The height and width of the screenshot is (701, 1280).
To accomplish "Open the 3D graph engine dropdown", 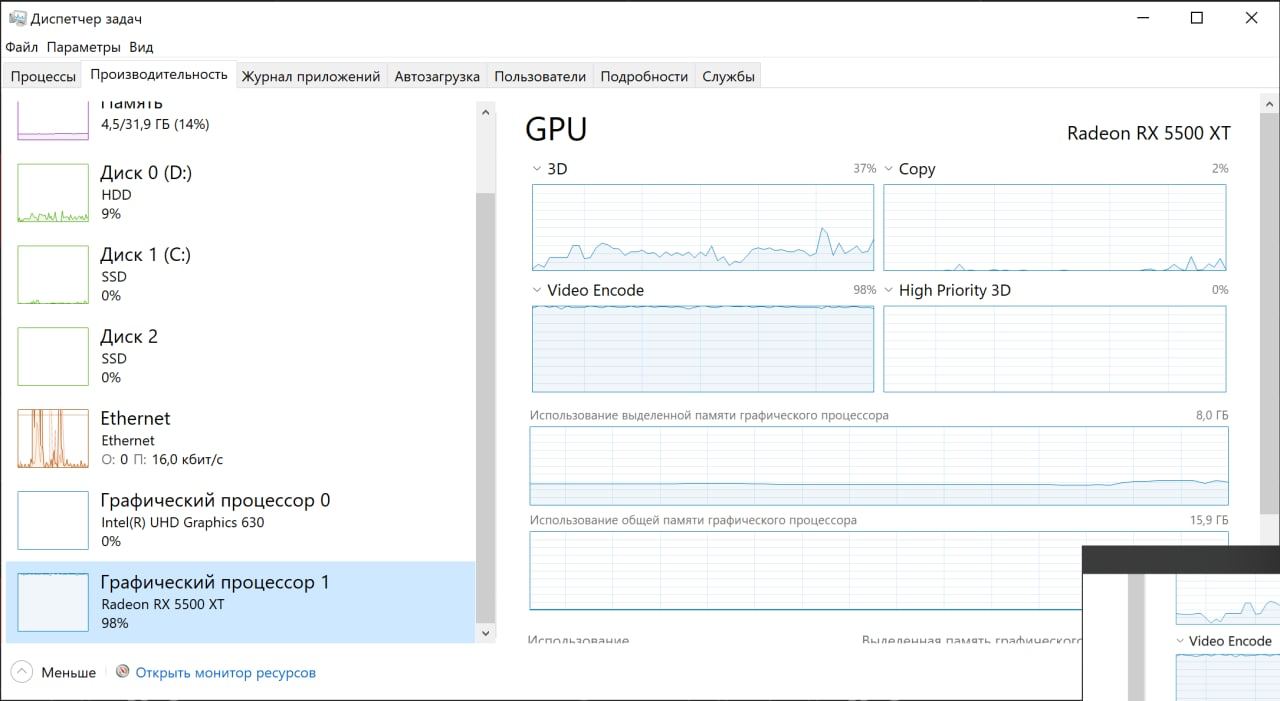I will [x=537, y=169].
